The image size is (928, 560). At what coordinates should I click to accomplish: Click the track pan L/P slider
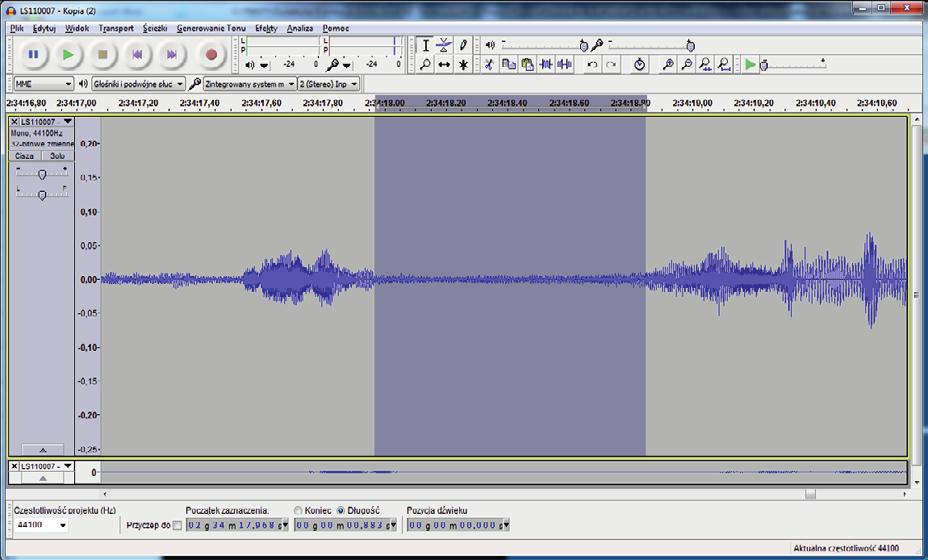(41, 193)
